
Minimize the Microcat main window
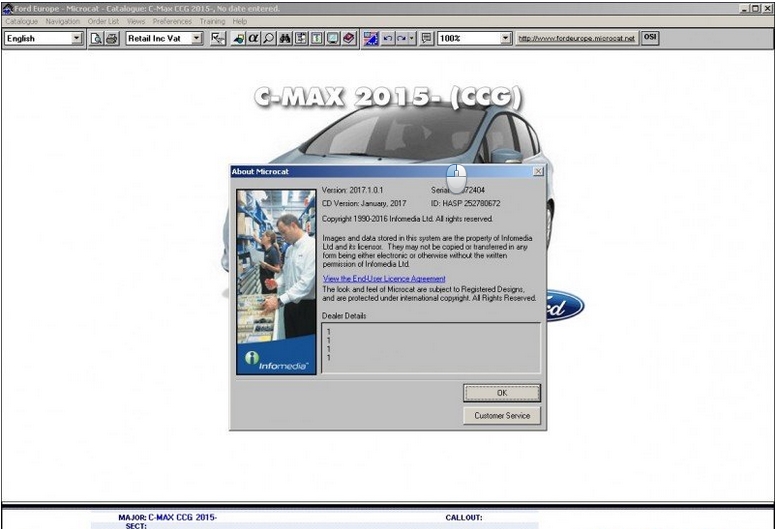745,8
